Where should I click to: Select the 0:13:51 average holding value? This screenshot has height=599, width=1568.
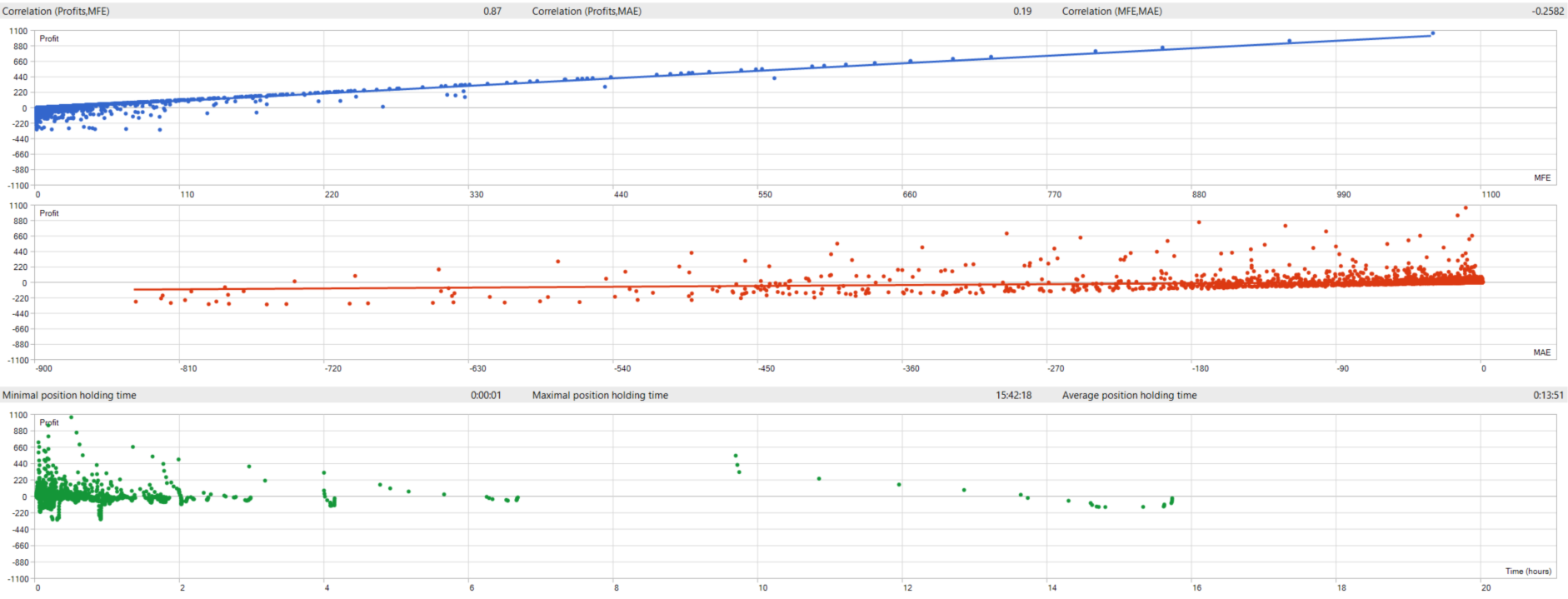click(1548, 395)
